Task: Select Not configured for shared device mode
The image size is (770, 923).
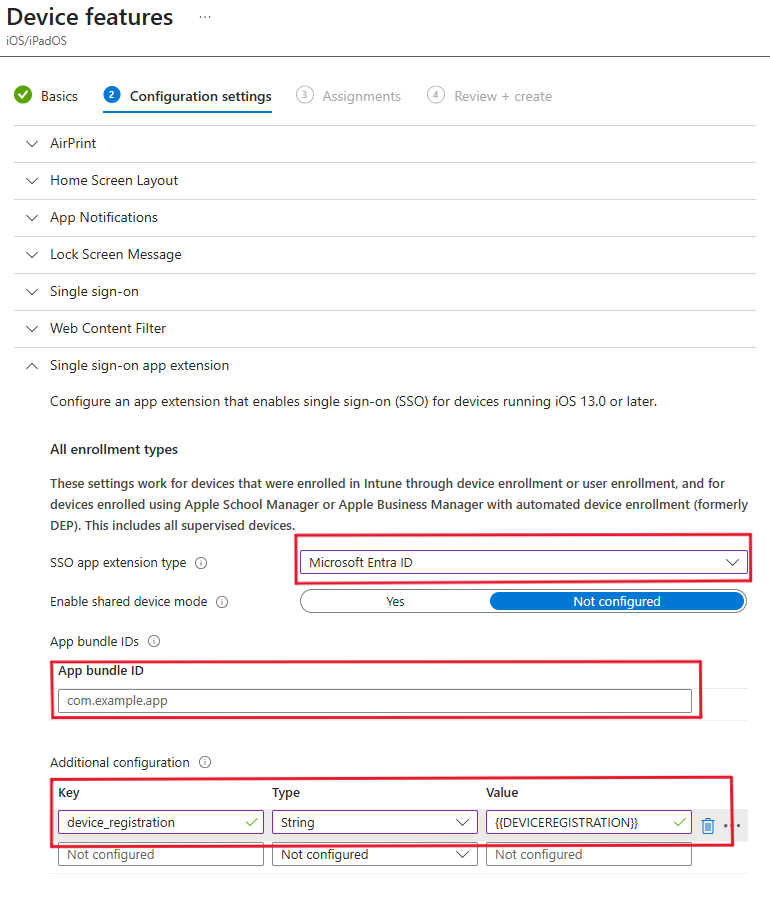Action: tap(616, 601)
